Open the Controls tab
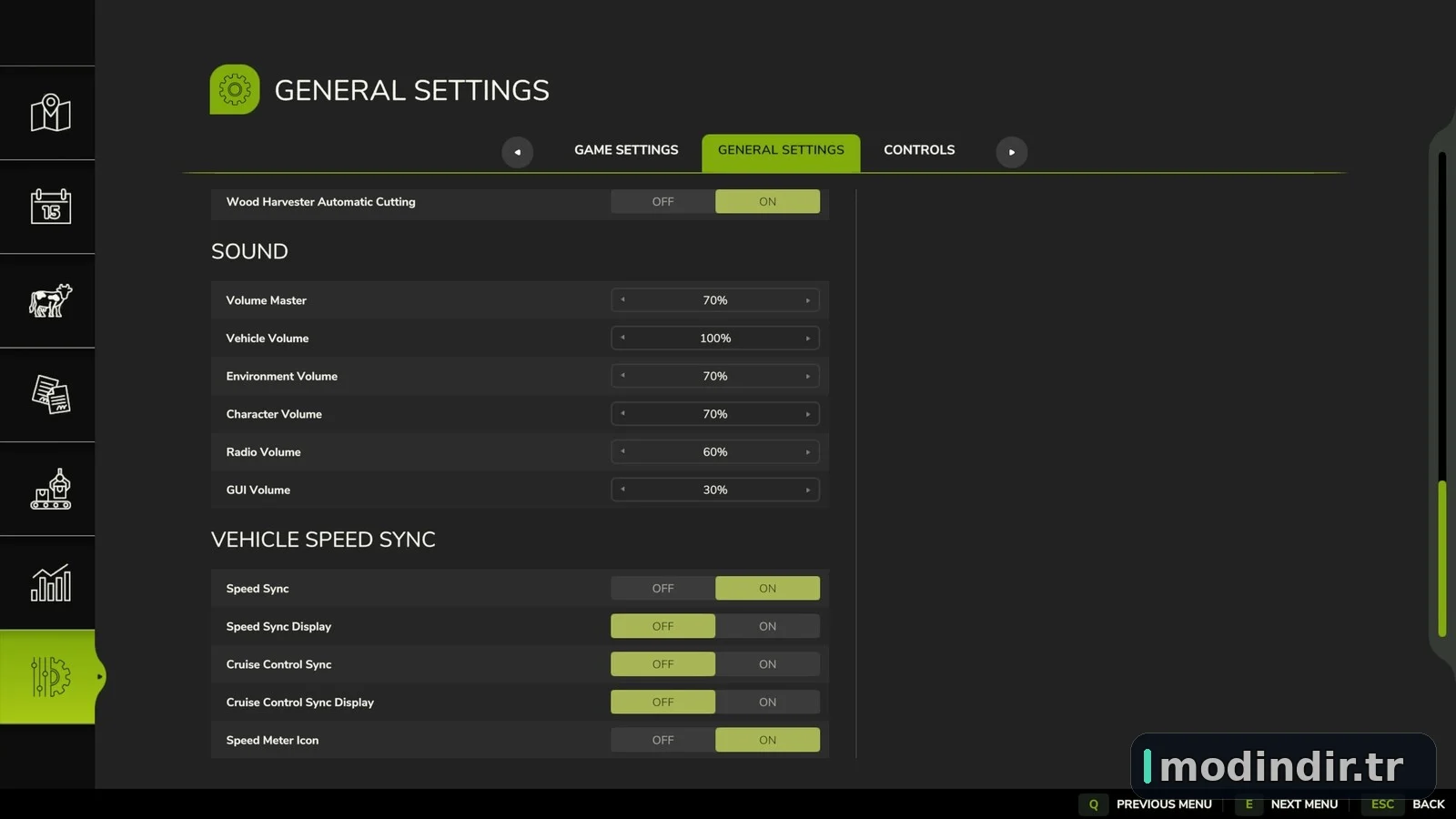 pyautogui.click(x=919, y=150)
